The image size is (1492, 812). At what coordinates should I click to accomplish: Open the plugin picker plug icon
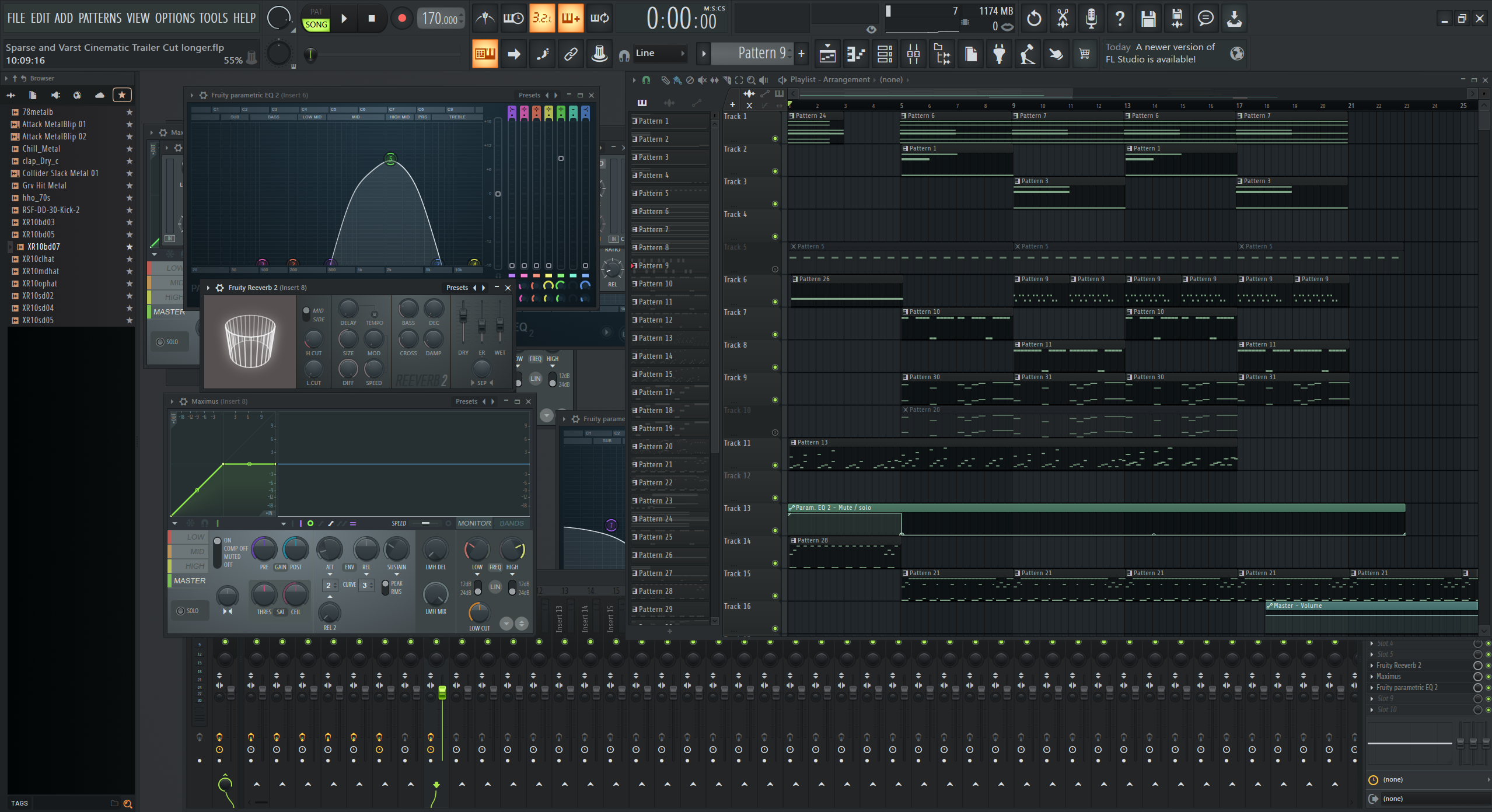tap(999, 54)
